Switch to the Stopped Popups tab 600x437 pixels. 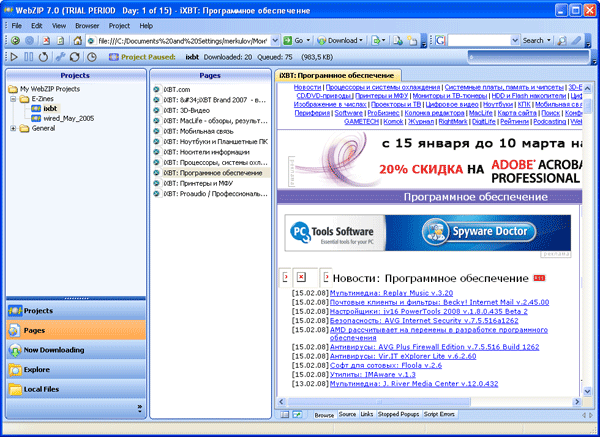[398, 414]
